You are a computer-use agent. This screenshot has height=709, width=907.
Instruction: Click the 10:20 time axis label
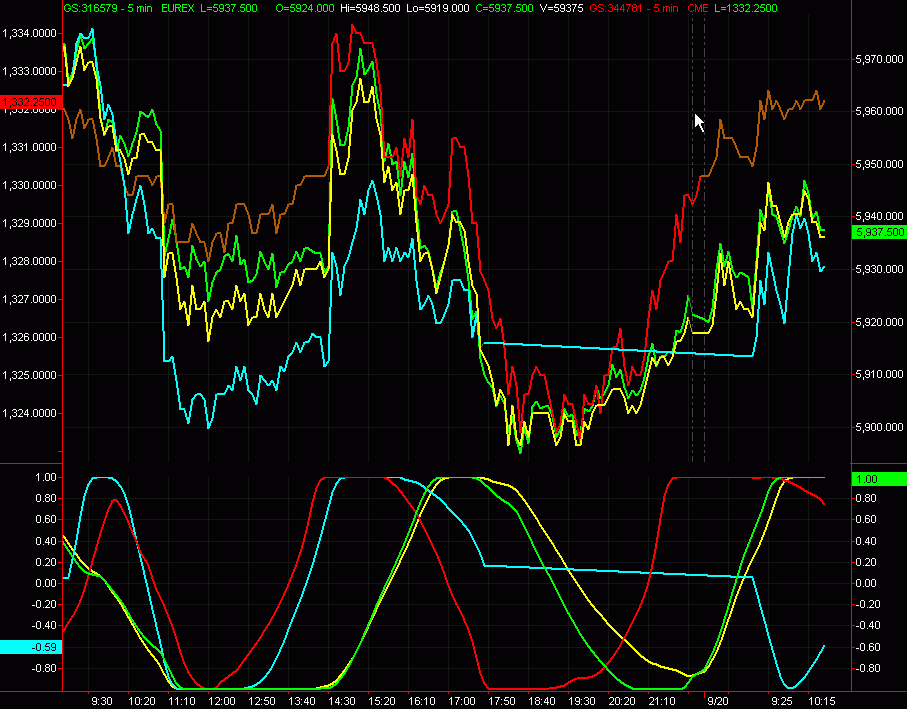tap(142, 701)
